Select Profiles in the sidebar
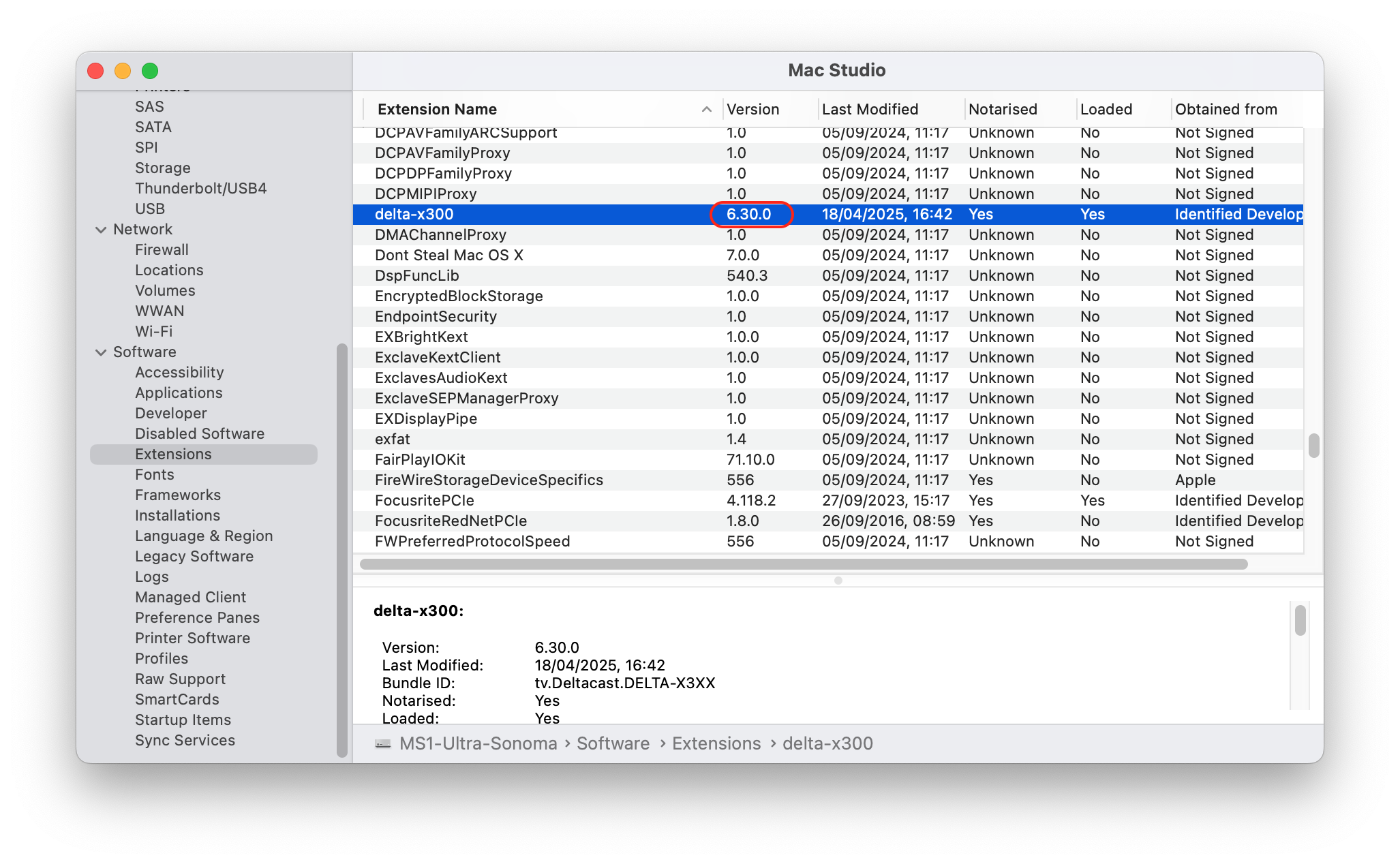The height and width of the screenshot is (864, 1400). point(162,659)
